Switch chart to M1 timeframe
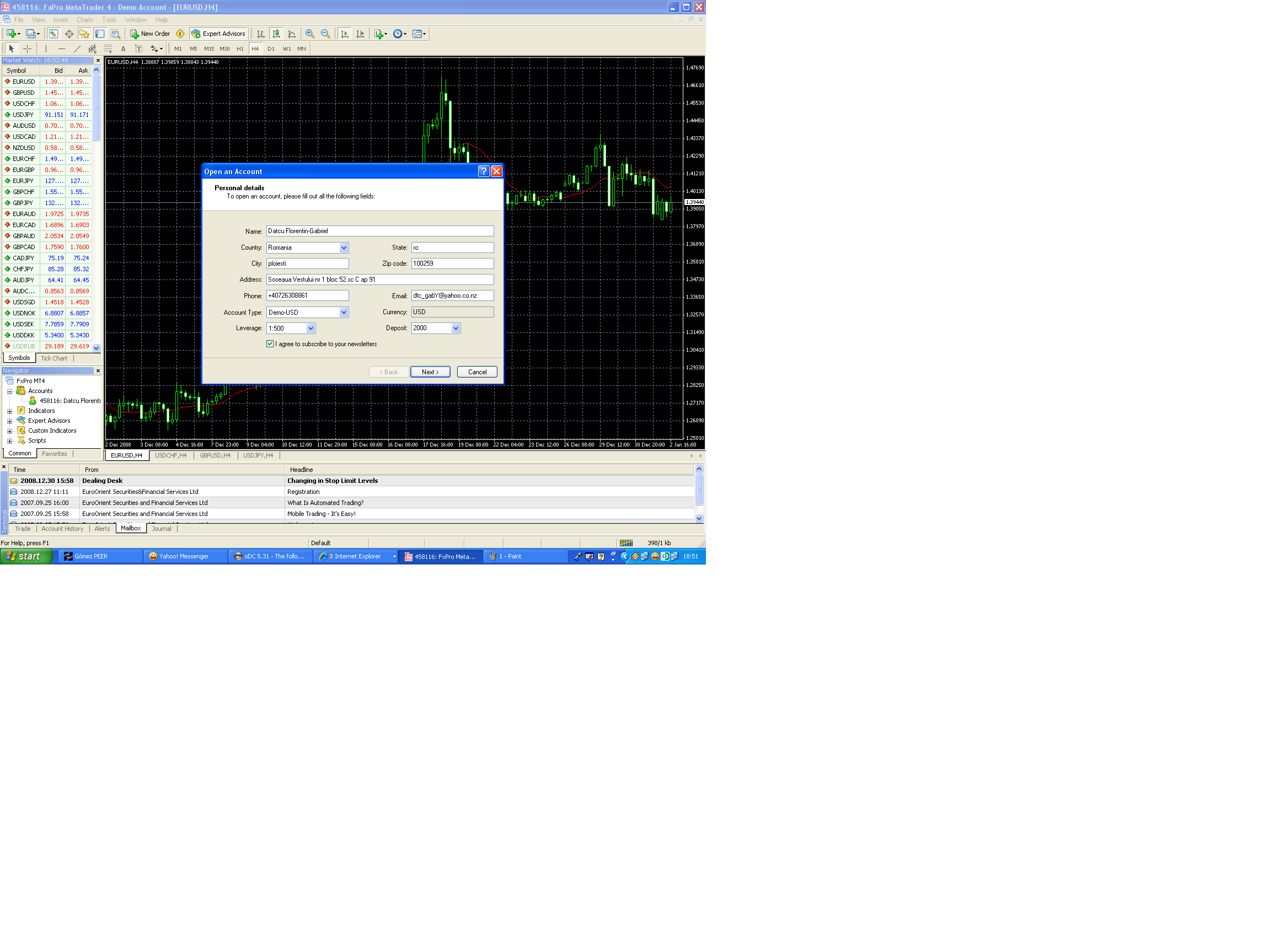The width and height of the screenshot is (1274, 952). point(178,49)
